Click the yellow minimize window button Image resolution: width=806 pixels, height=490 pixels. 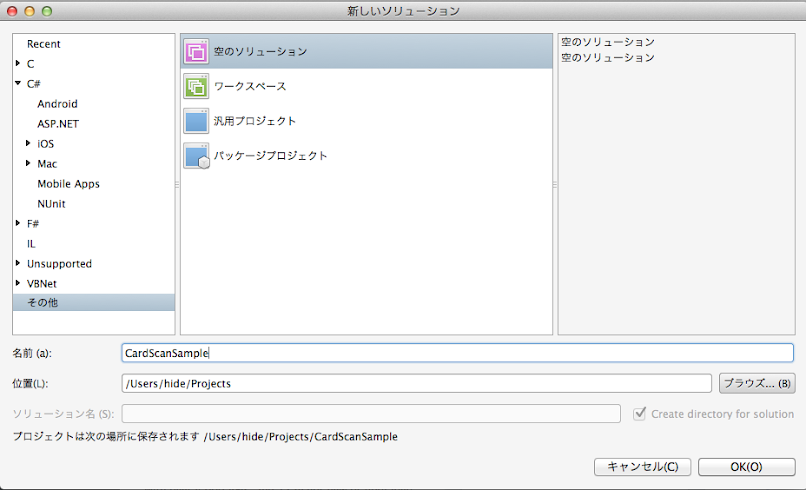click(x=29, y=11)
